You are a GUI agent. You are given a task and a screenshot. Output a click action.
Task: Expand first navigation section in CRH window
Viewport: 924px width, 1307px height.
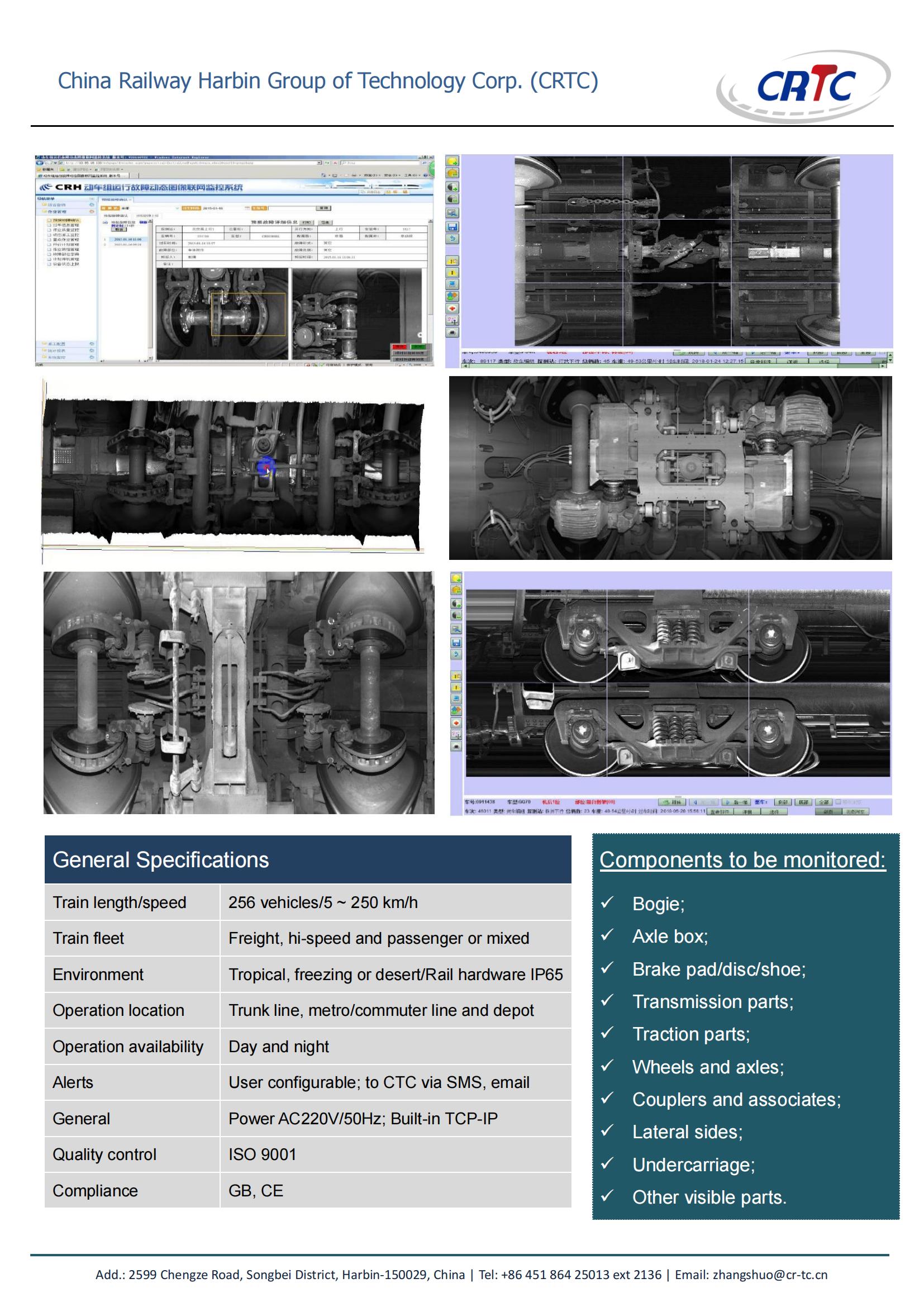(x=92, y=205)
